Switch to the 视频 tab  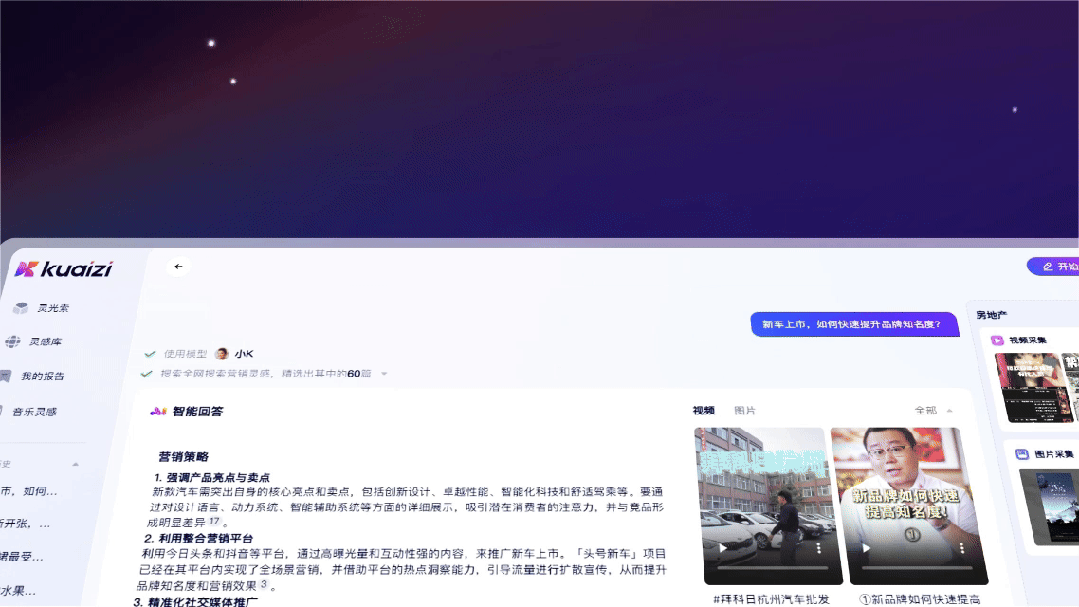pyautogui.click(x=703, y=410)
